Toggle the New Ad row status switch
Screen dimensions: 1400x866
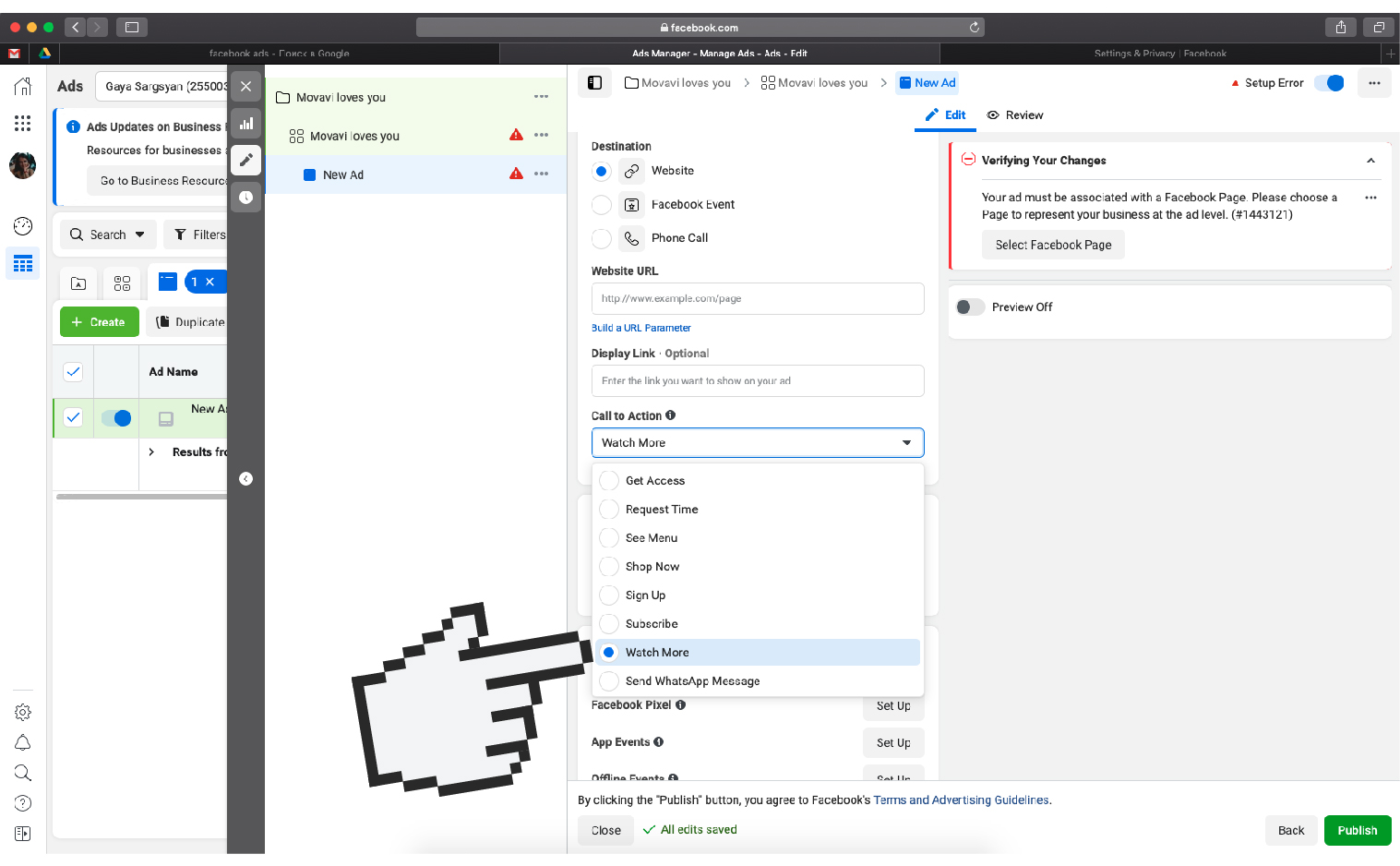pyautogui.click(x=116, y=418)
